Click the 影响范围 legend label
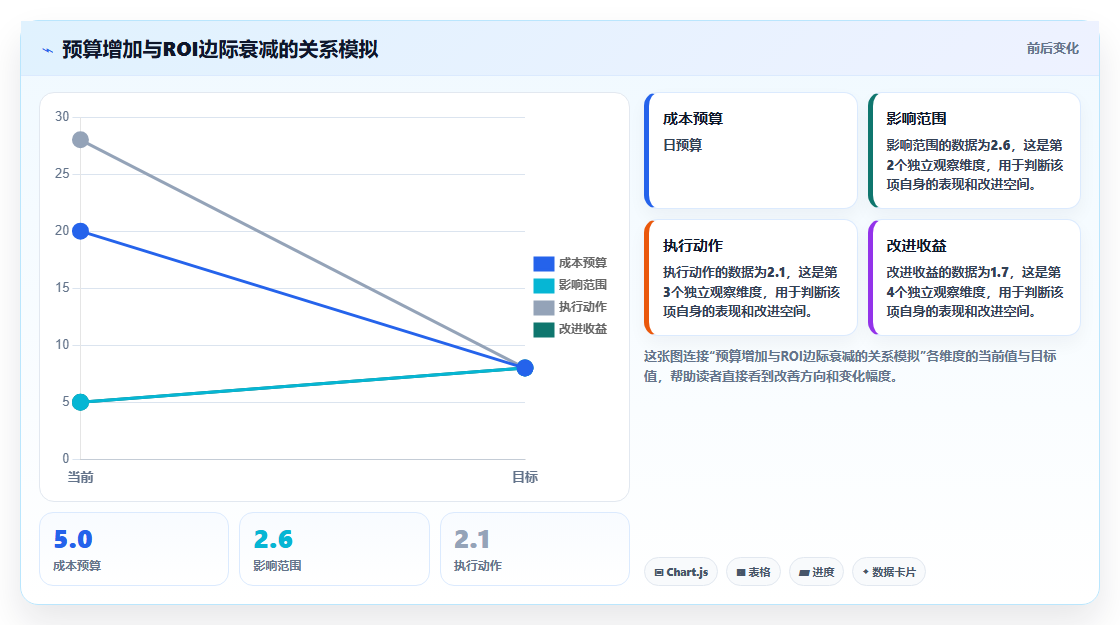Screen dimensions: 1120x625 click(583, 285)
